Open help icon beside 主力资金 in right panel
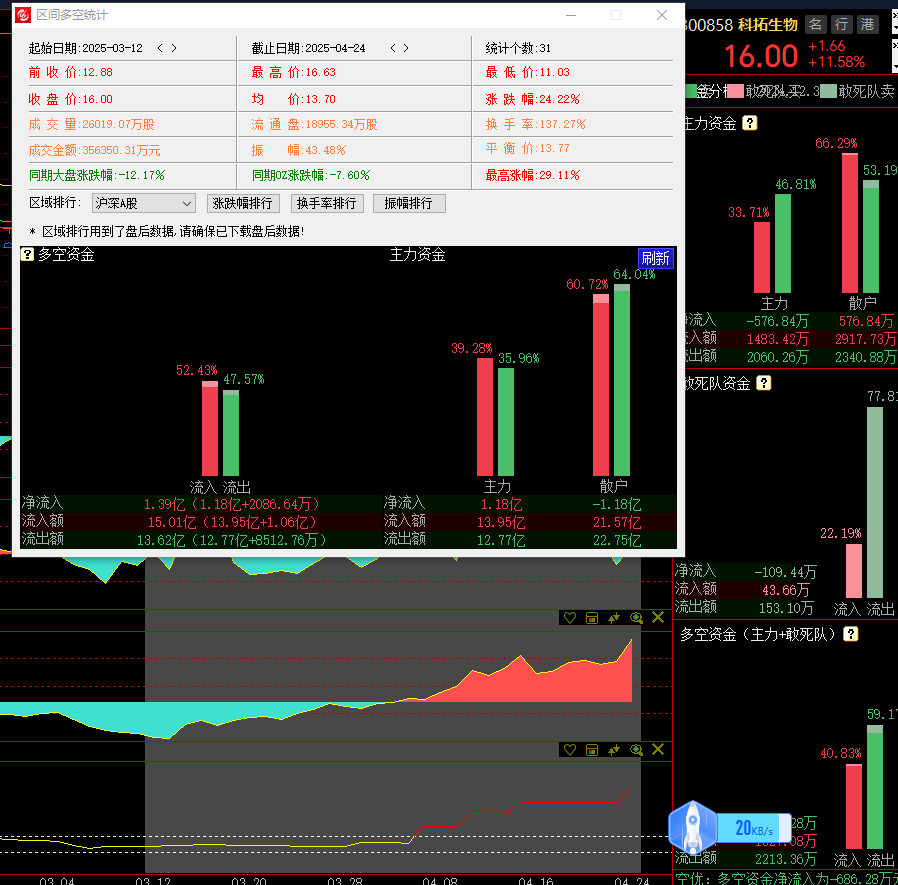Screen dimensions: 898x885 click(x=750, y=123)
